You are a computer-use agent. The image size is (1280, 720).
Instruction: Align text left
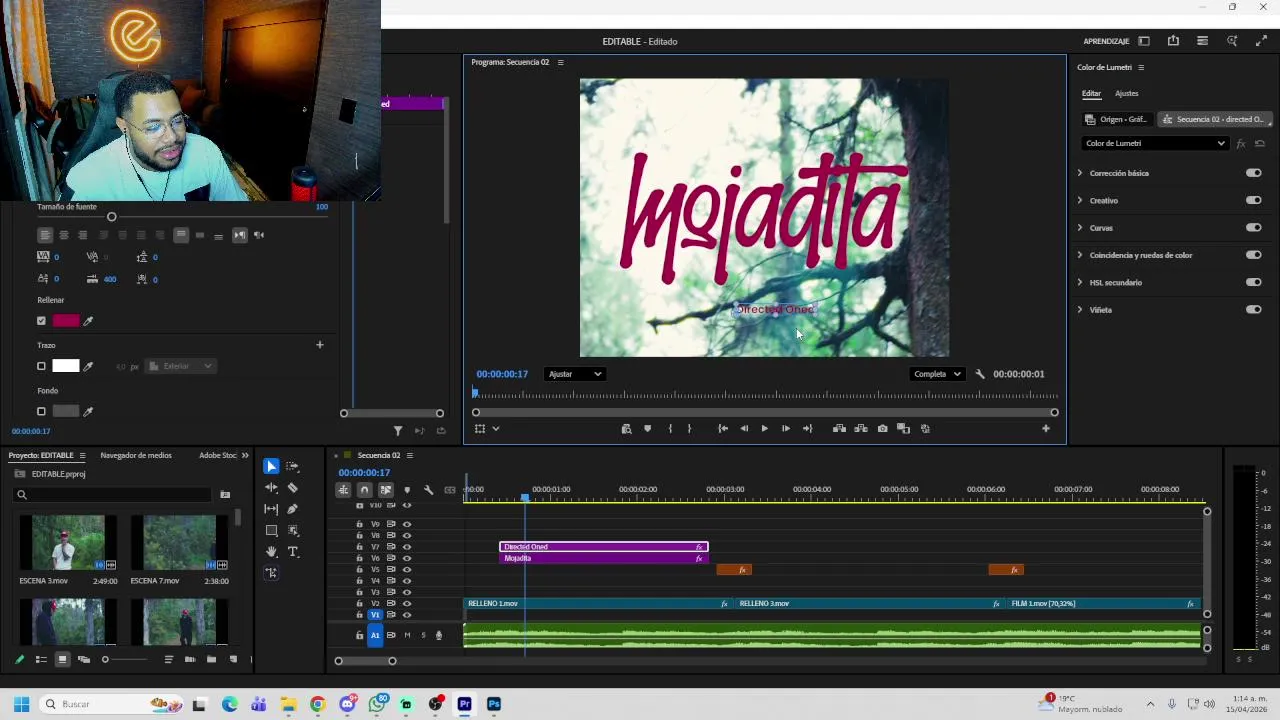tap(45, 235)
